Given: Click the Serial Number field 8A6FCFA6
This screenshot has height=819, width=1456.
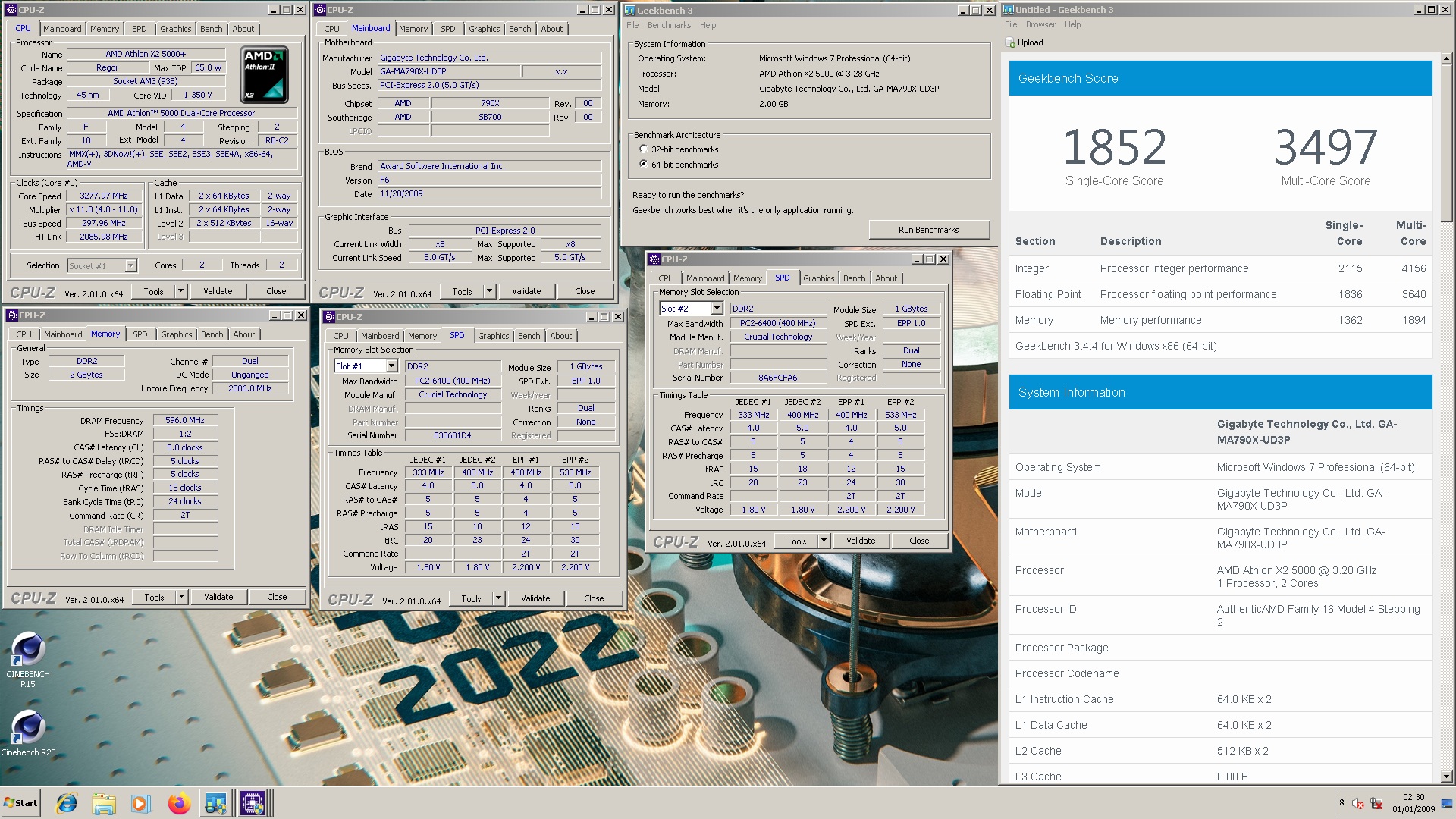Looking at the screenshot, I should pos(777,378).
